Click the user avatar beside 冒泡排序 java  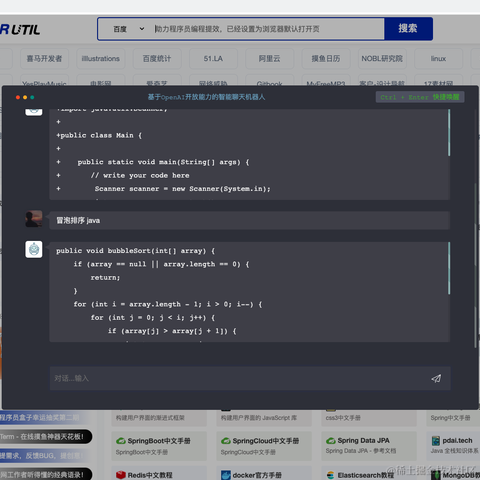(34, 219)
